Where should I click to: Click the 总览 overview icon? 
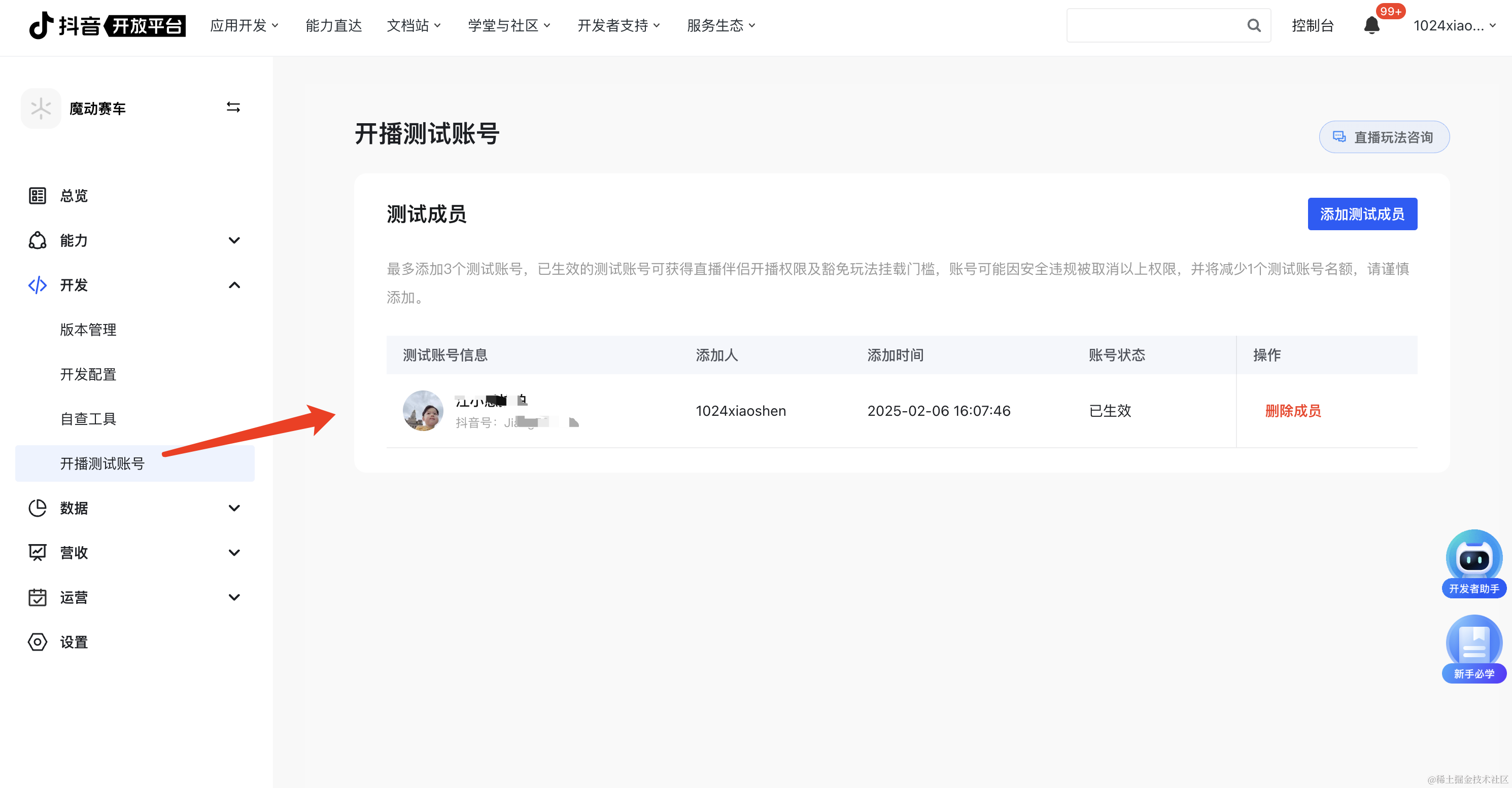[38, 195]
